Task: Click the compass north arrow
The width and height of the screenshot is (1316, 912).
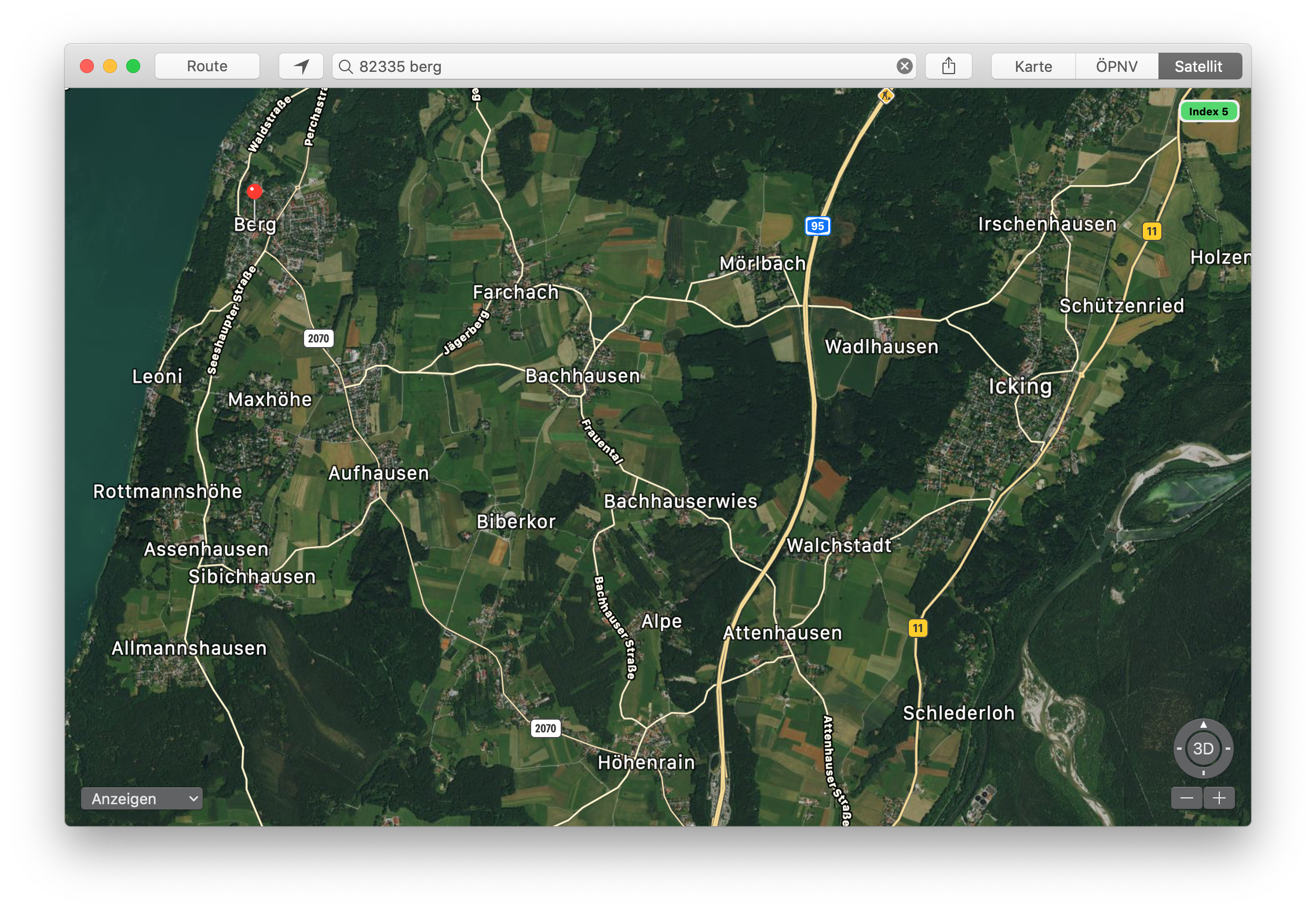Action: point(1204,724)
